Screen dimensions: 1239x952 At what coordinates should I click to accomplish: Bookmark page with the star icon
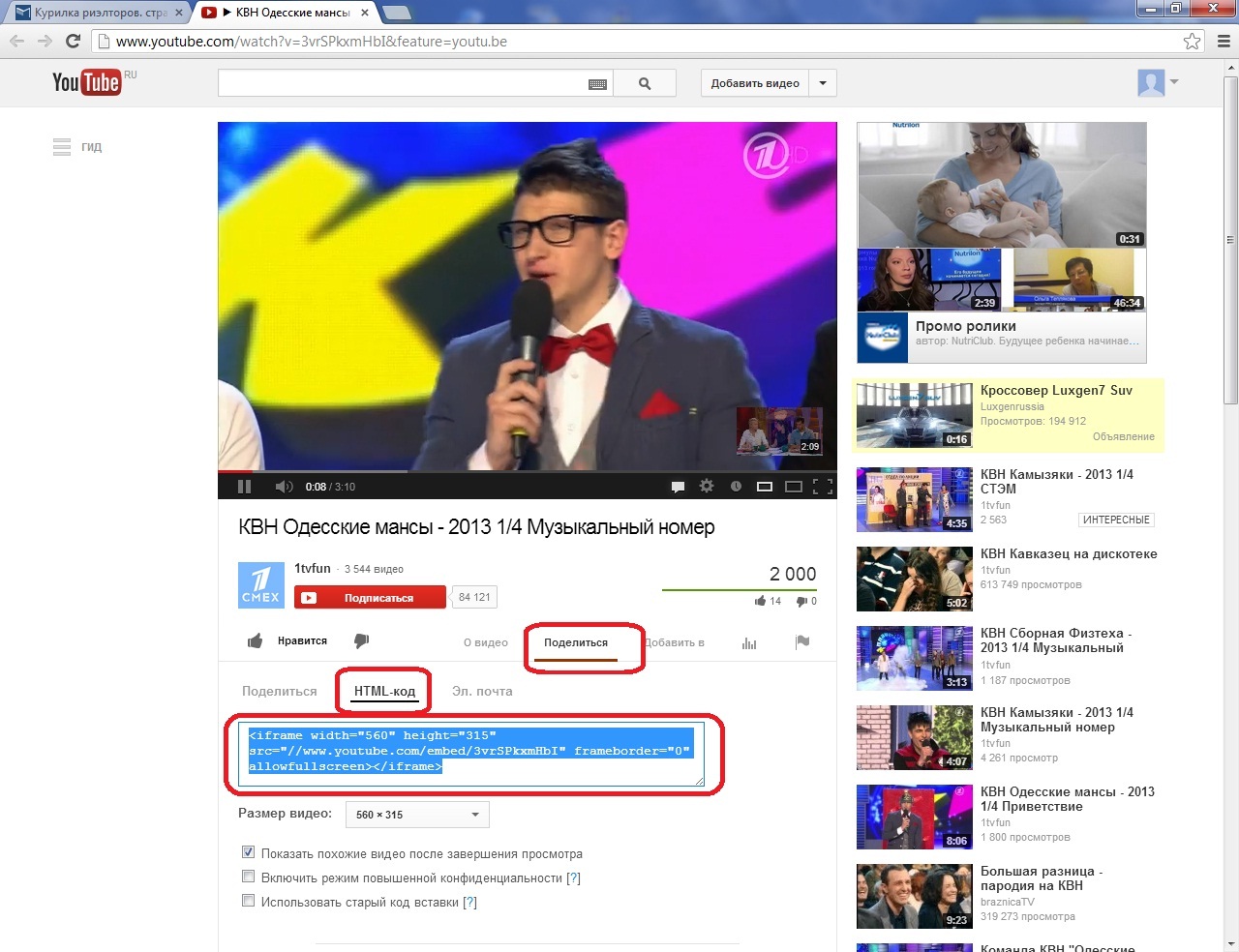pos(1193,42)
